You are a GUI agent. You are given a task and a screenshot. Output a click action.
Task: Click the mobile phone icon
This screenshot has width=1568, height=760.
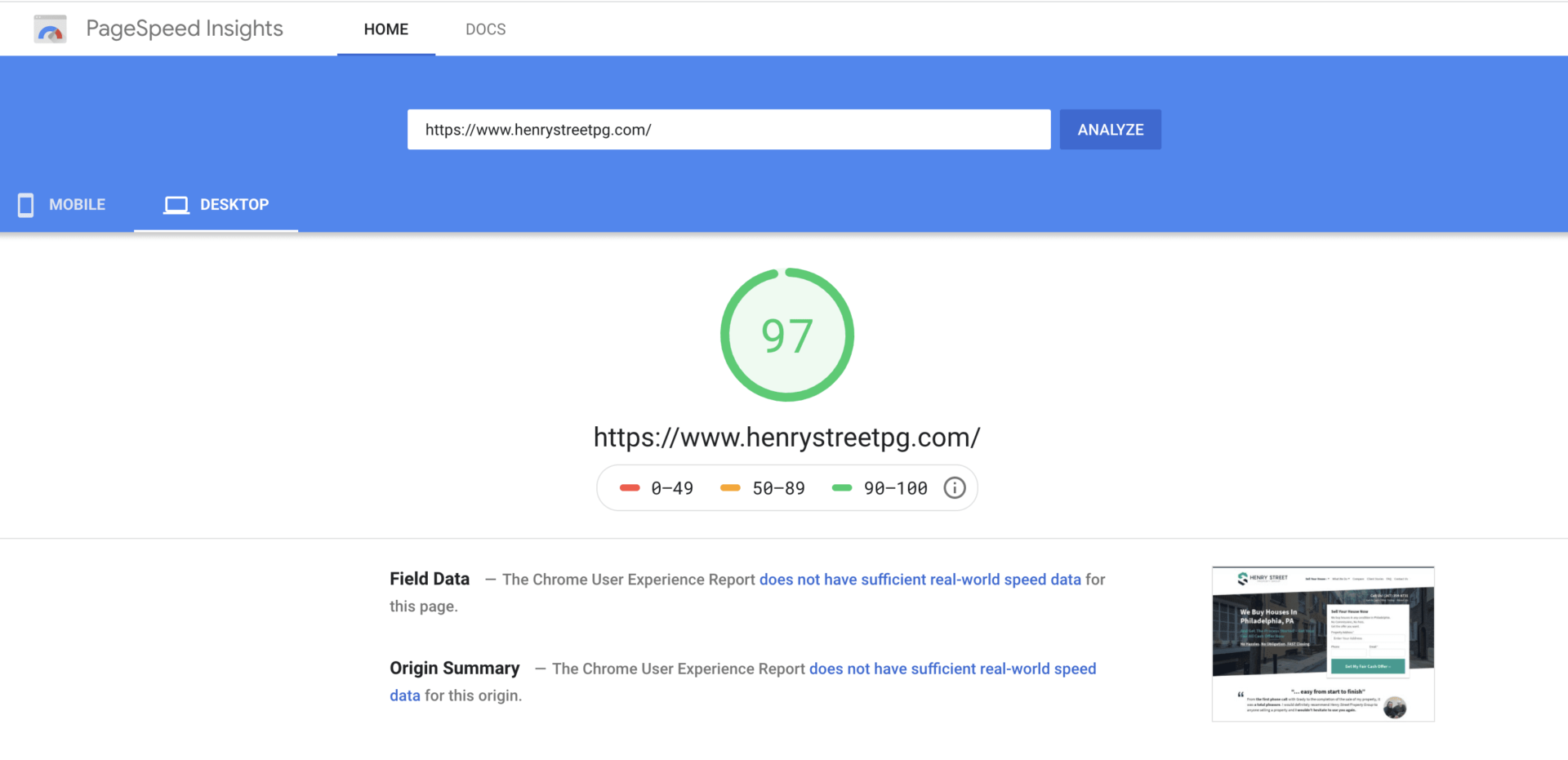(x=26, y=205)
